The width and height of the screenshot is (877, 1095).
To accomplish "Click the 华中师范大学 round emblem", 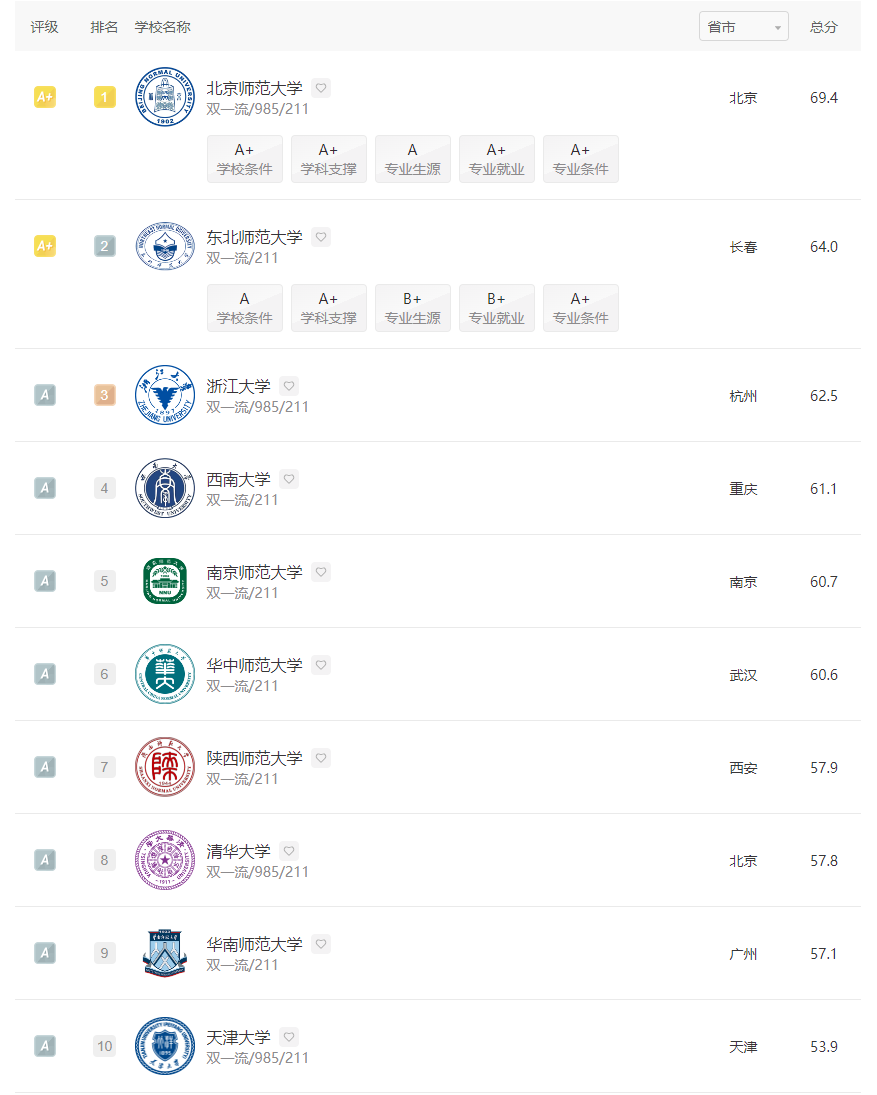I will pos(165,674).
